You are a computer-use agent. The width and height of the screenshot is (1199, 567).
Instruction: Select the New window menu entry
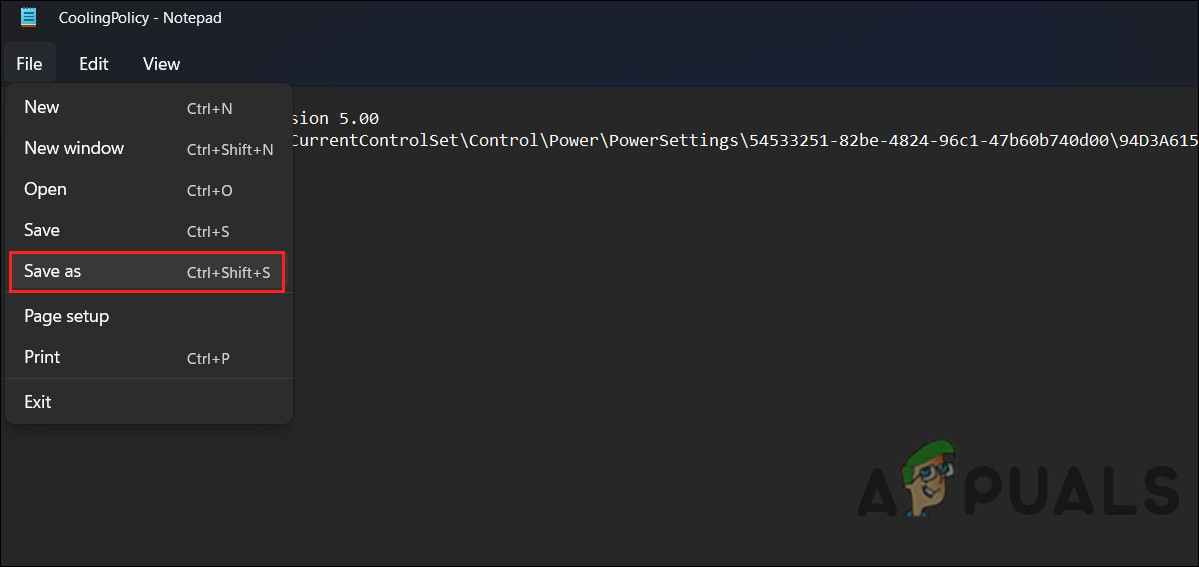74,149
